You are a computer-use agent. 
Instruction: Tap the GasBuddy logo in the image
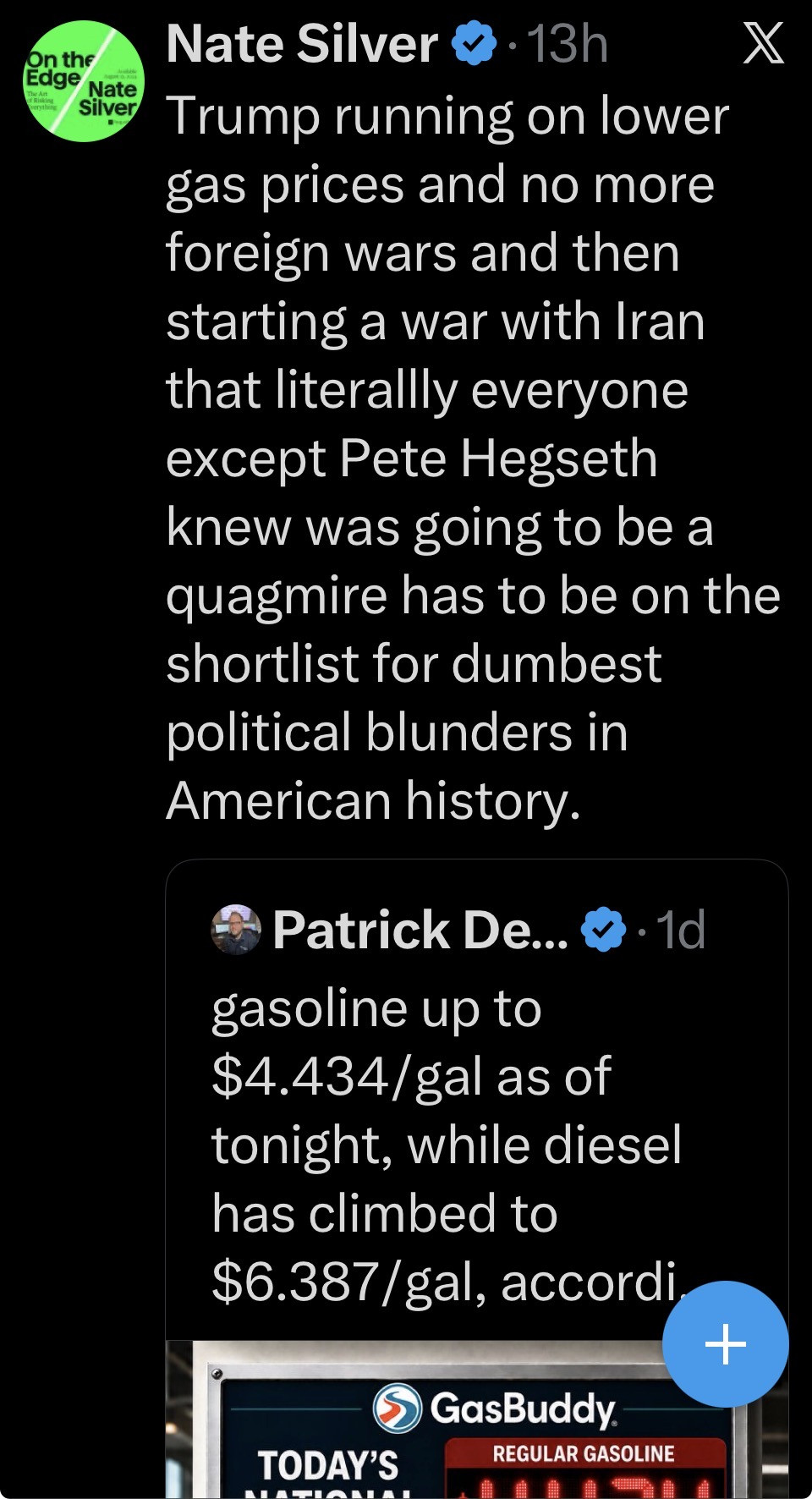coord(495,1408)
